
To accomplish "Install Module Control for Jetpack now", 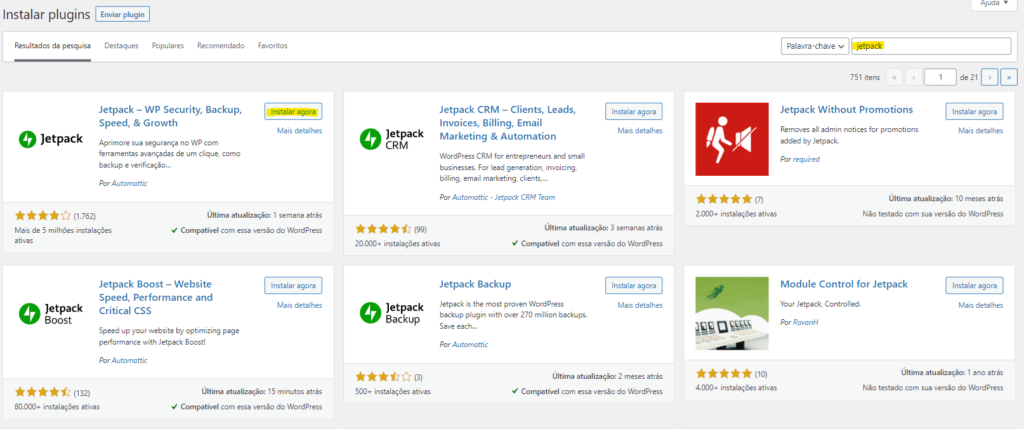I will (974, 285).
